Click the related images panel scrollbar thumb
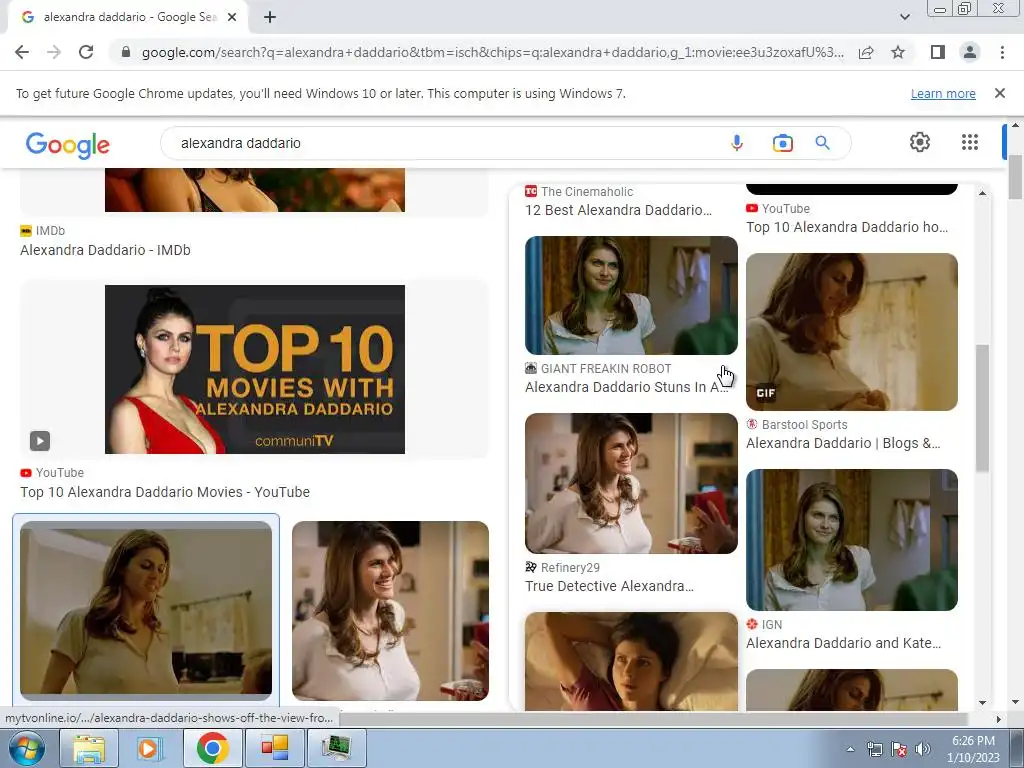Screen dimensions: 1024x768 pos(982,408)
